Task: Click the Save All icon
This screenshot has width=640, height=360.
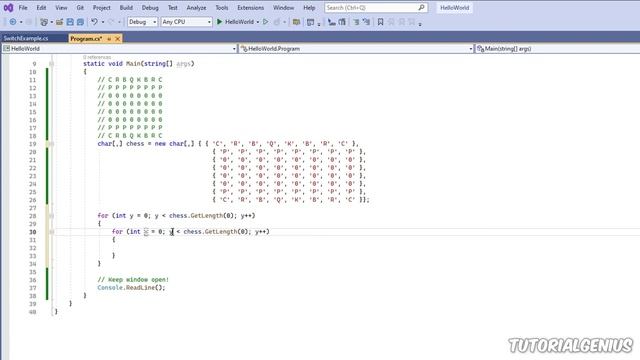Action: [80, 22]
